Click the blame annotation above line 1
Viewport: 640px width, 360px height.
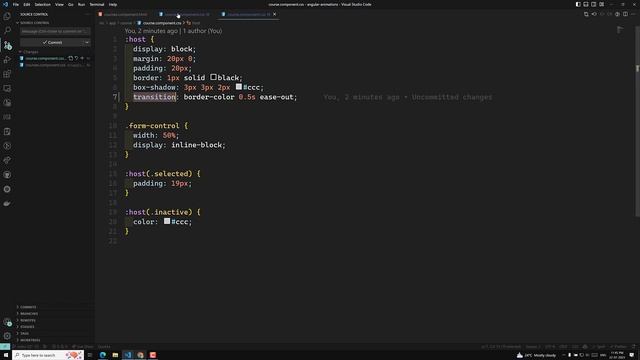tap(173, 31)
